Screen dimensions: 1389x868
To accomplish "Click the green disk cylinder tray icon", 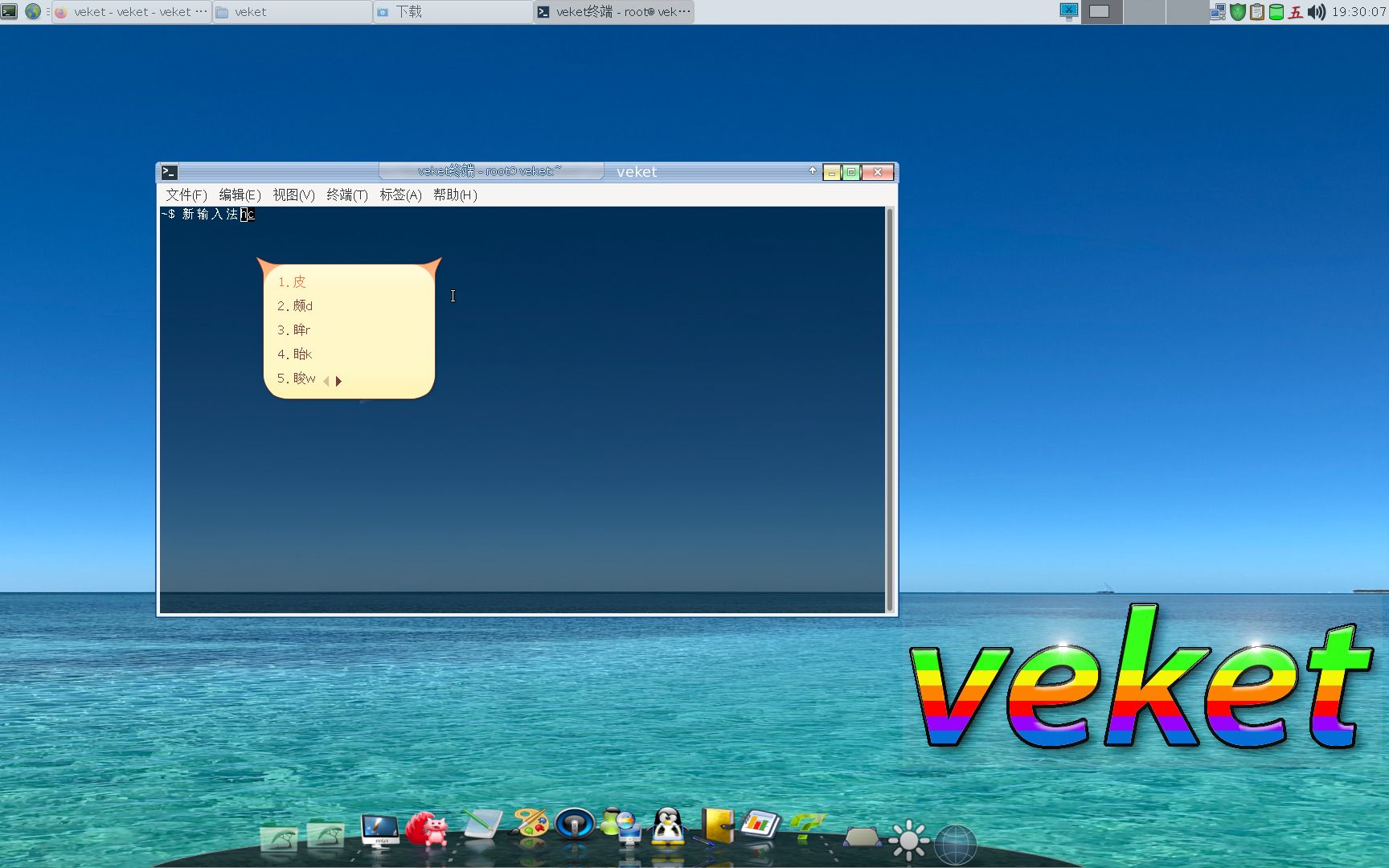I will coord(1276,12).
